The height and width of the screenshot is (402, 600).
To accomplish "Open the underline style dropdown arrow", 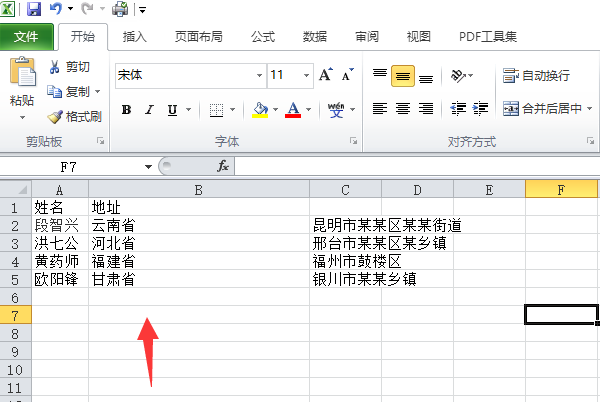I will [189, 110].
